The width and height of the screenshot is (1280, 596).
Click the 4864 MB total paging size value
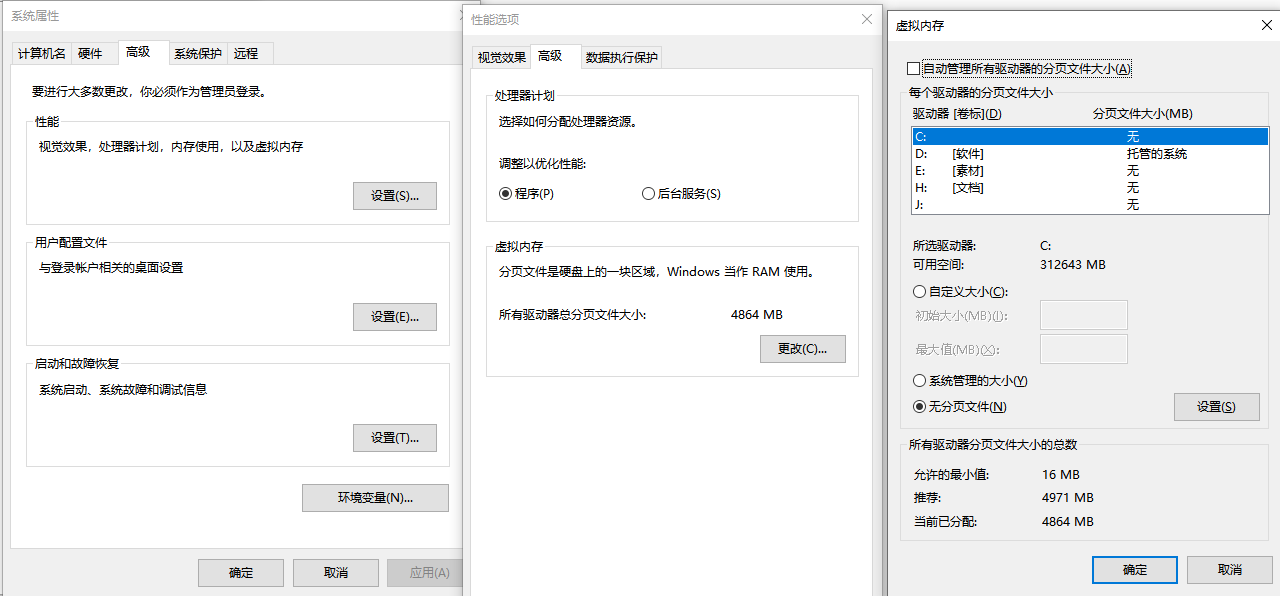757,314
